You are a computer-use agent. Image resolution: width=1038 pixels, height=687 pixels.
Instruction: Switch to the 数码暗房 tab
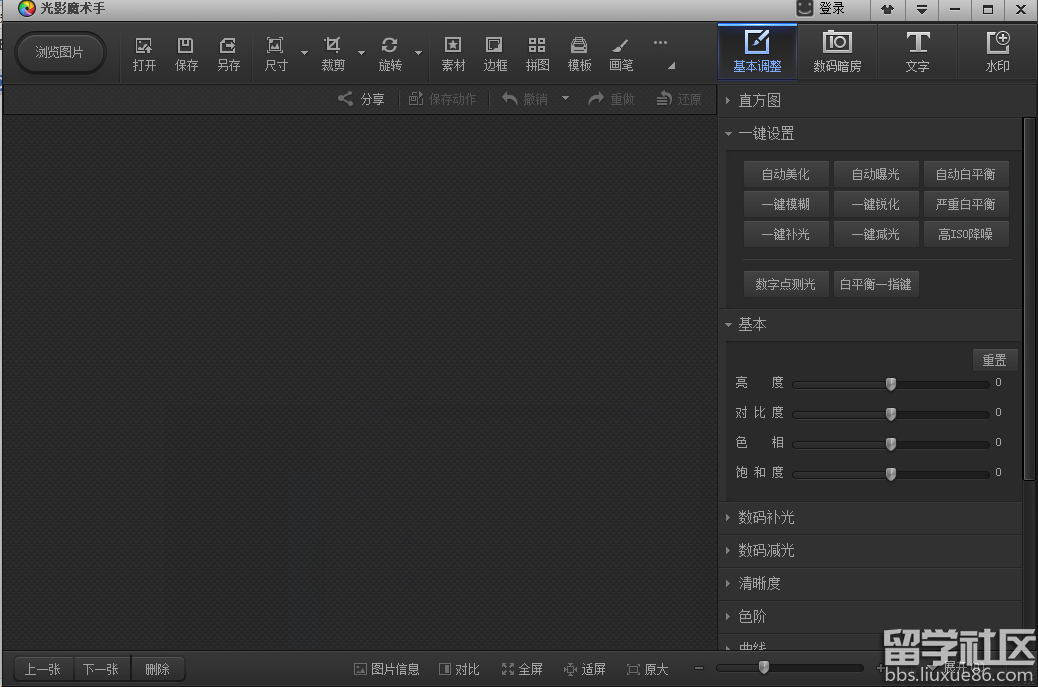[837, 51]
